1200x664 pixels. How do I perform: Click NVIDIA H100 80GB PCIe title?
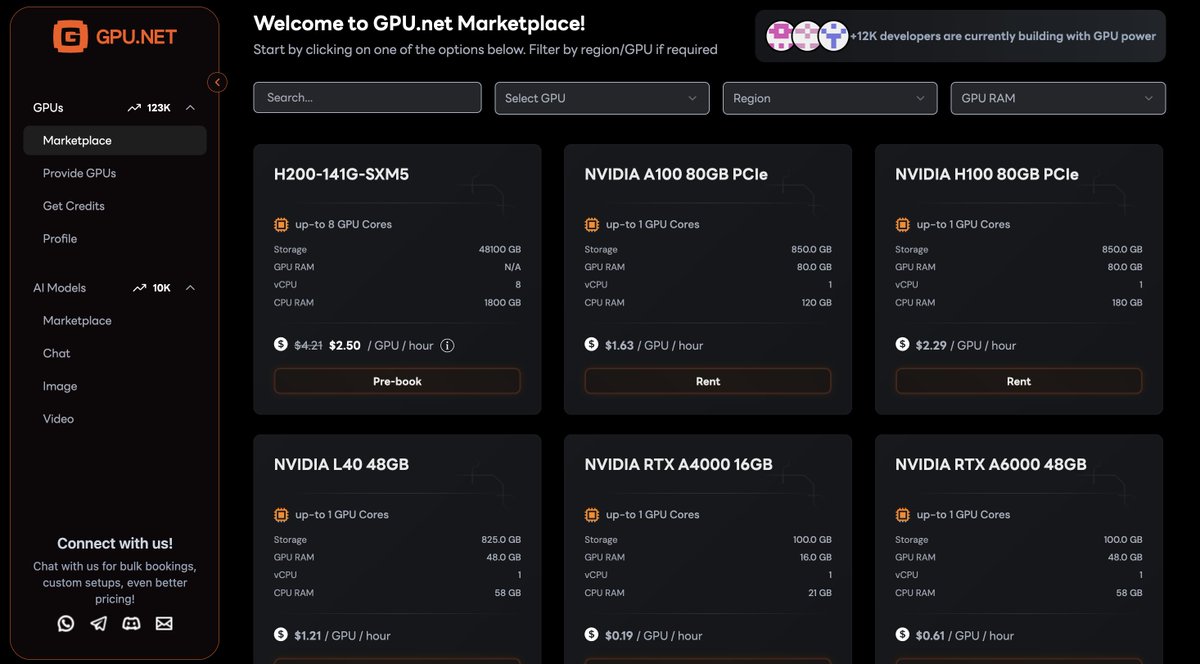tap(987, 174)
